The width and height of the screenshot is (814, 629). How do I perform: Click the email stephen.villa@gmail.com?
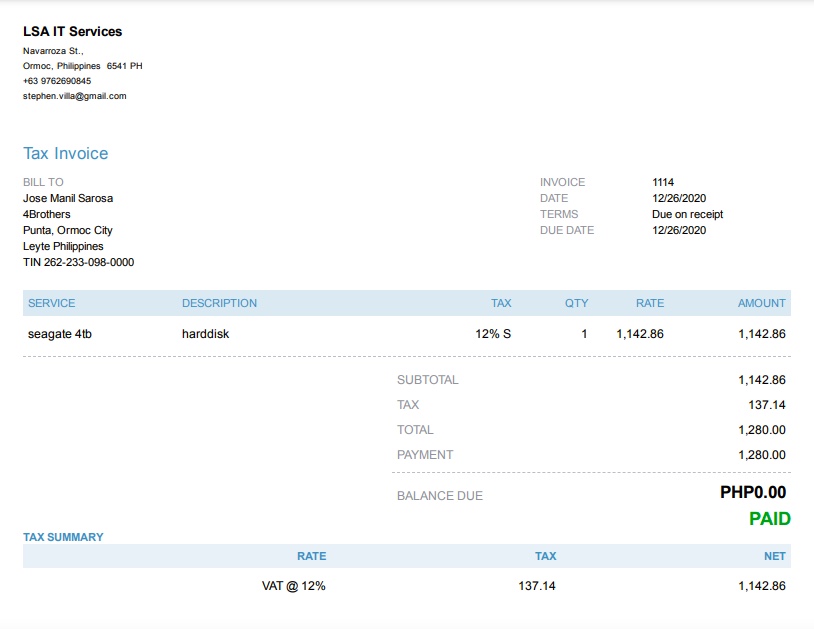pos(75,96)
